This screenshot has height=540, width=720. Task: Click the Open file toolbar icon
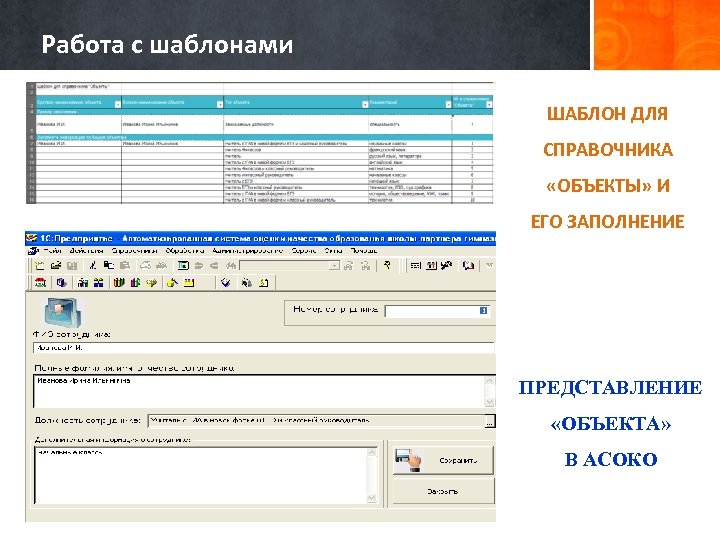[56, 265]
